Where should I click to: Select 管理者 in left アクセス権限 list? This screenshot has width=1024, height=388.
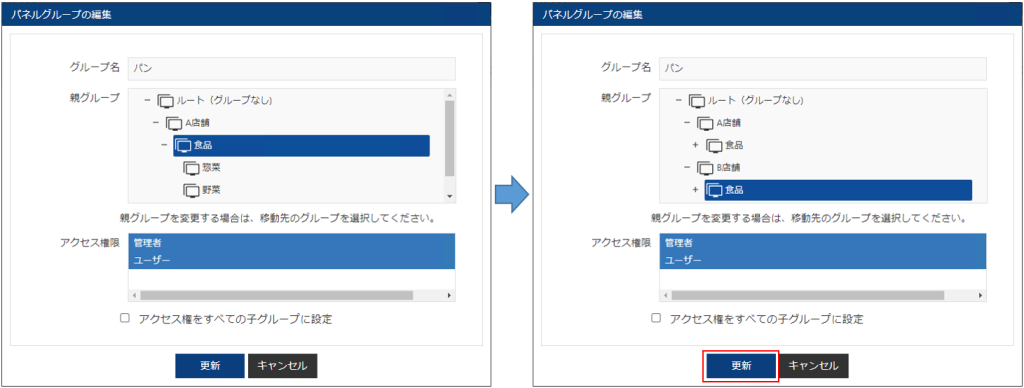click(292, 242)
